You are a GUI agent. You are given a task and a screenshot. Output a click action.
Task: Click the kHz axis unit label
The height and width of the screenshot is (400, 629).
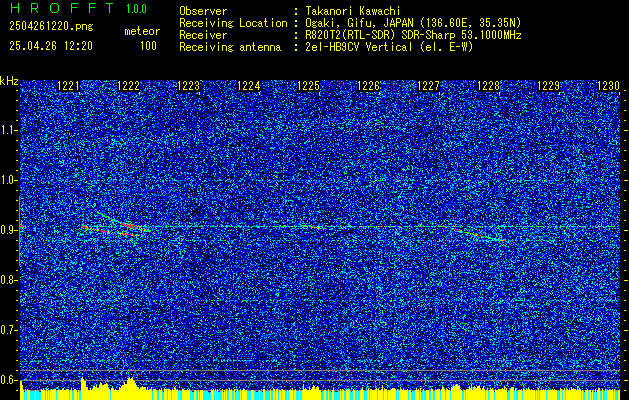(9, 81)
